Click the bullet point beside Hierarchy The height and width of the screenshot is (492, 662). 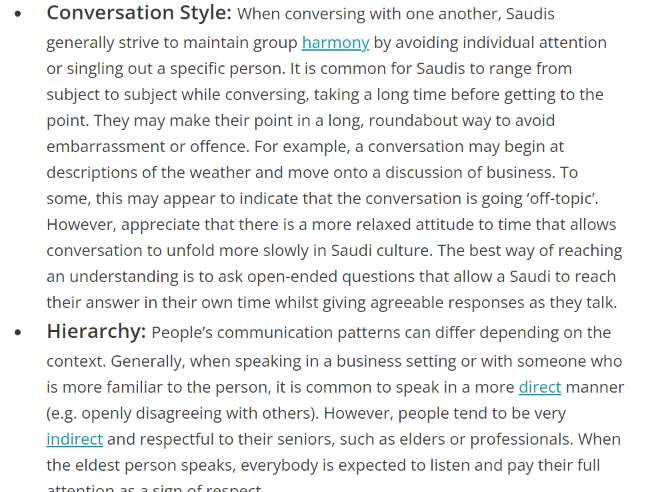pos(18,333)
